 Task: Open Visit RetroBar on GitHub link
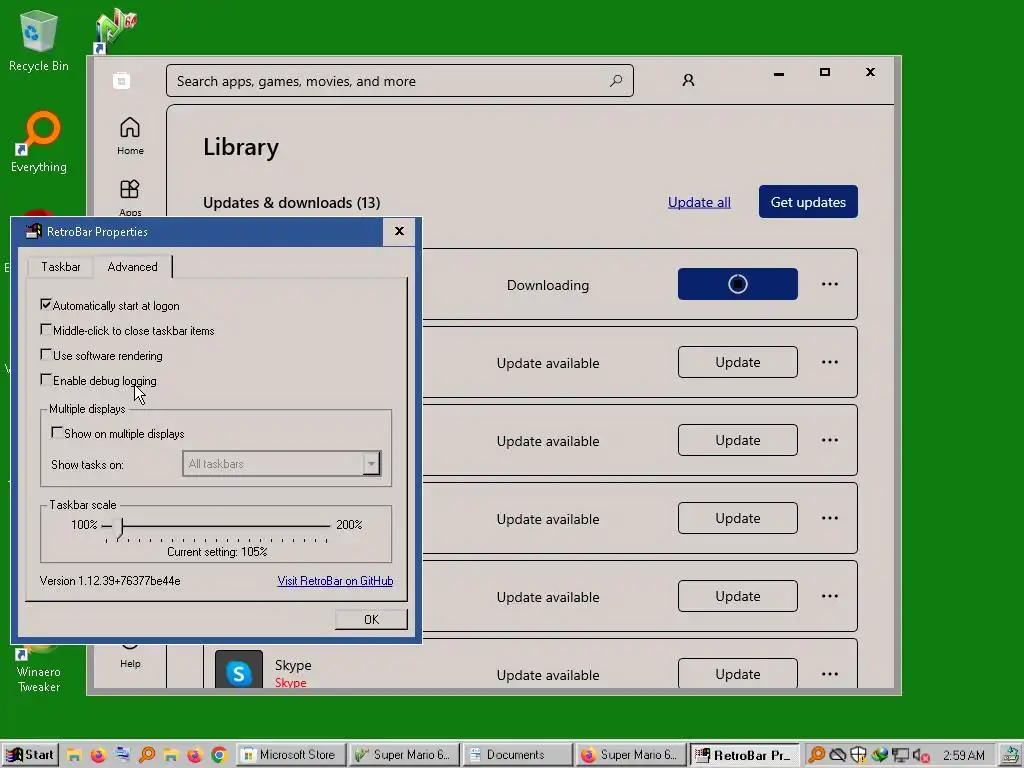(x=335, y=581)
